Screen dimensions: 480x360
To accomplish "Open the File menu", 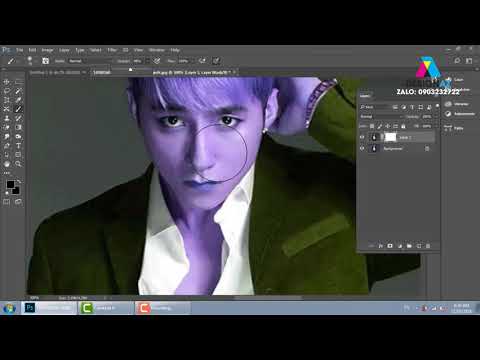I will click(x=20, y=50).
